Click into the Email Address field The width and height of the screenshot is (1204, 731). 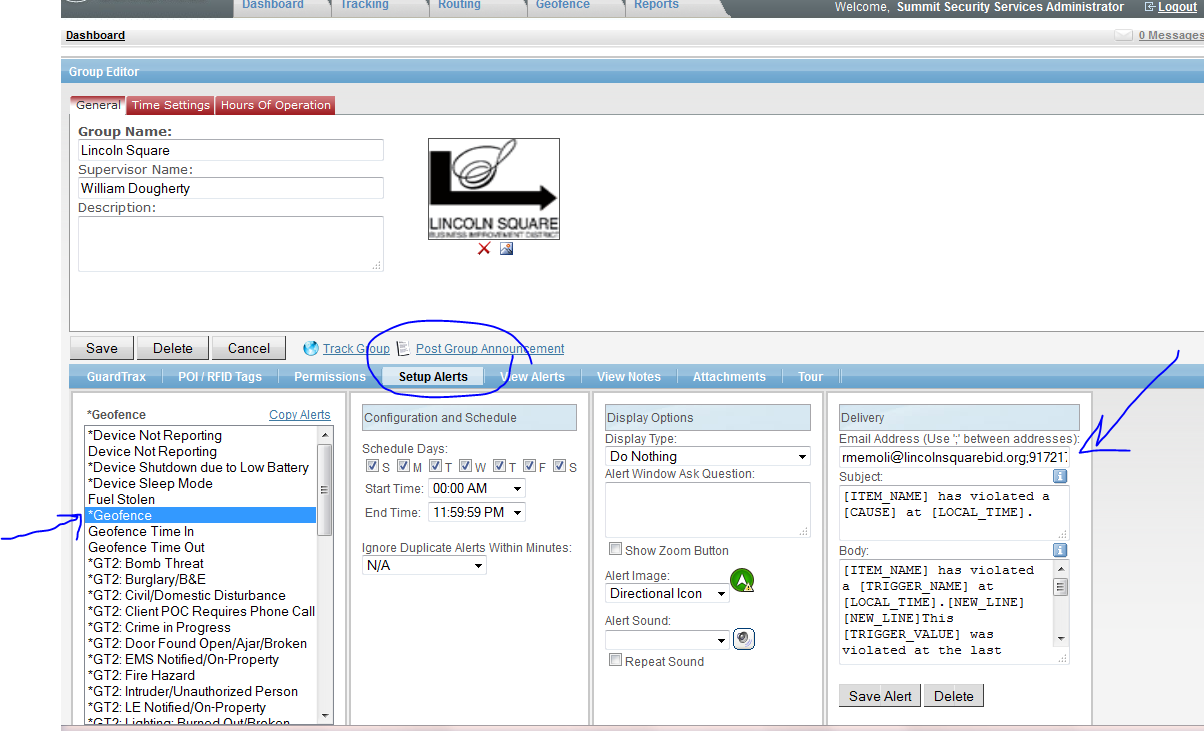coord(953,456)
